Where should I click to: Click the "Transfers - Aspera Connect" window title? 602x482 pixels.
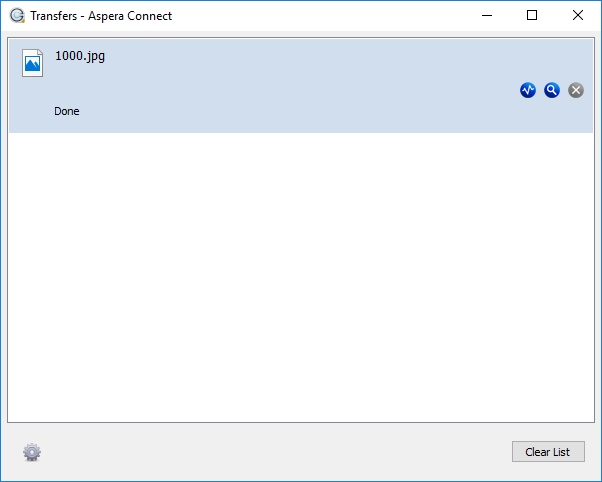[x=102, y=16]
